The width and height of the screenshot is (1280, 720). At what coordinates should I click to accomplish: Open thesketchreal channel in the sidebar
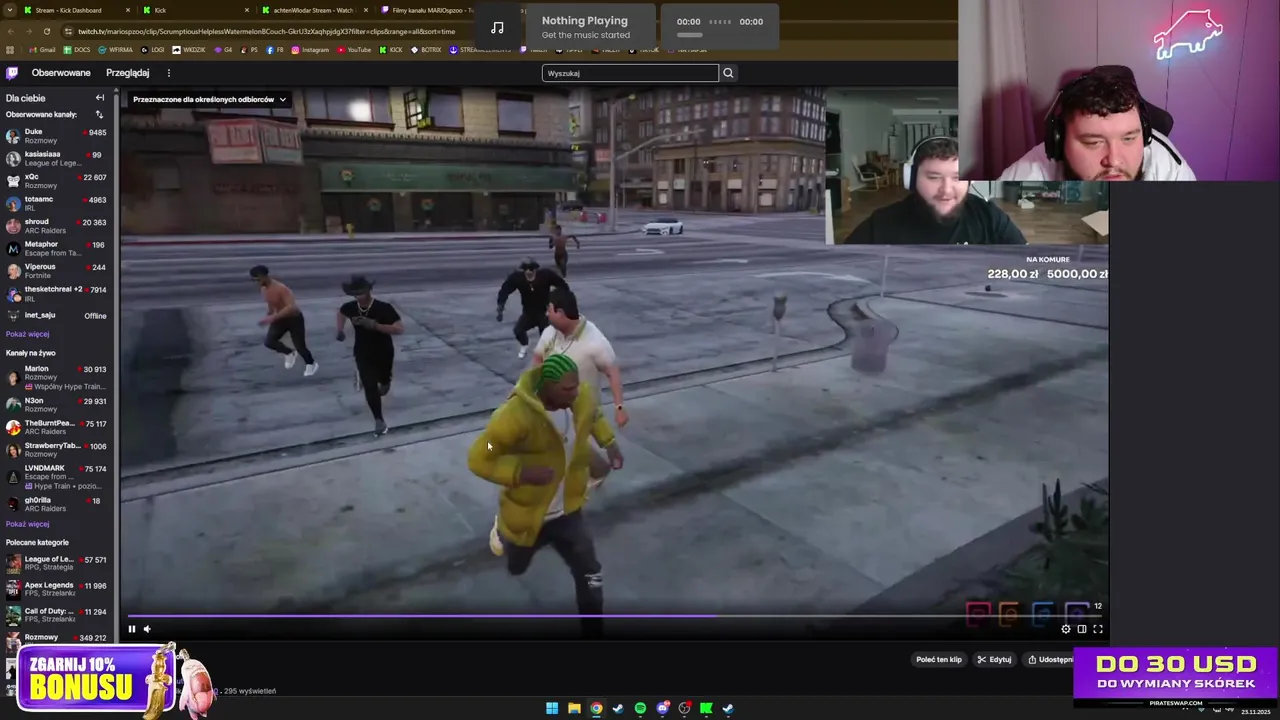[56, 293]
